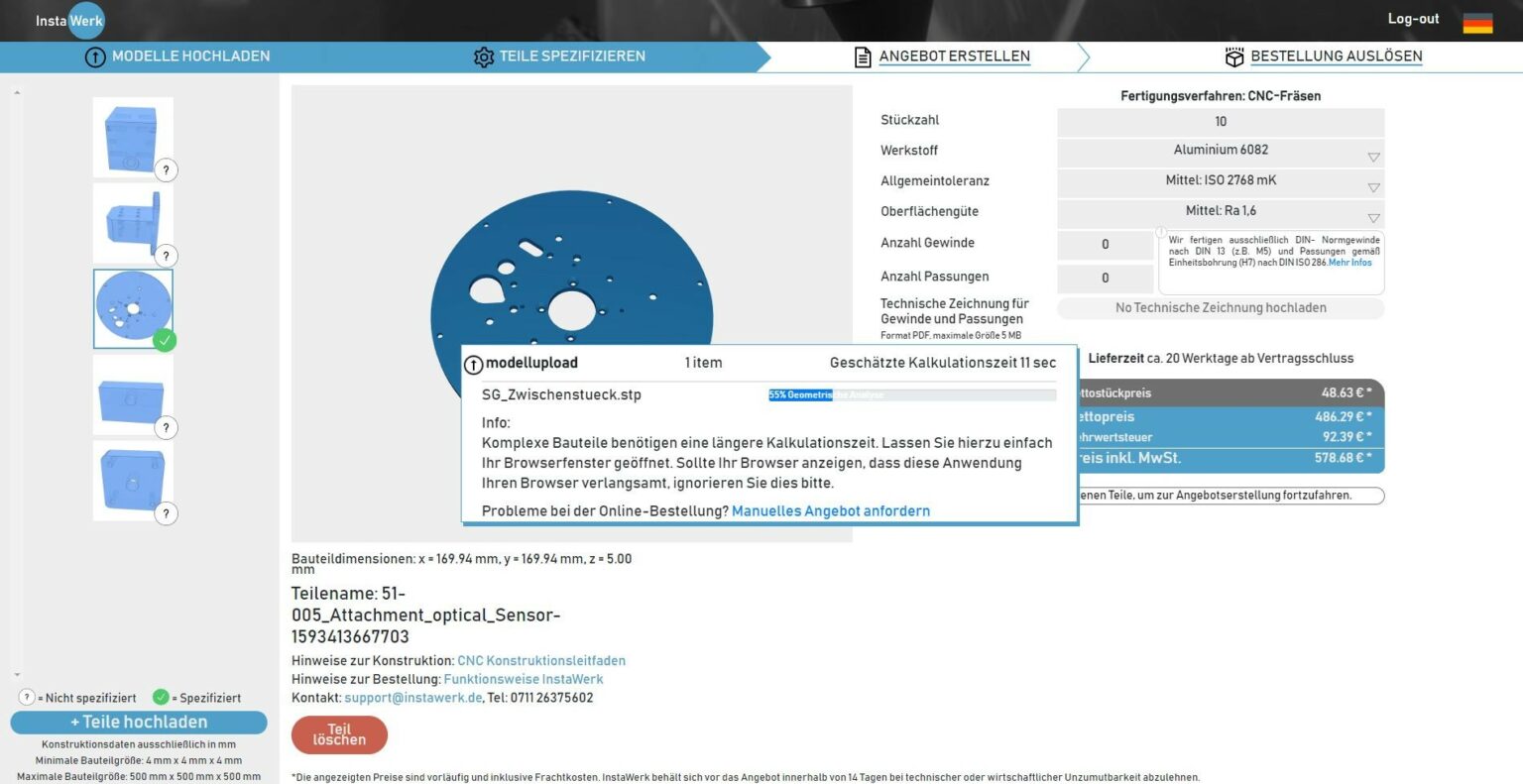The image size is (1523, 784).
Task: Click the document icon beside ANGEBOT ERSTELLEN
Action: (x=861, y=56)
